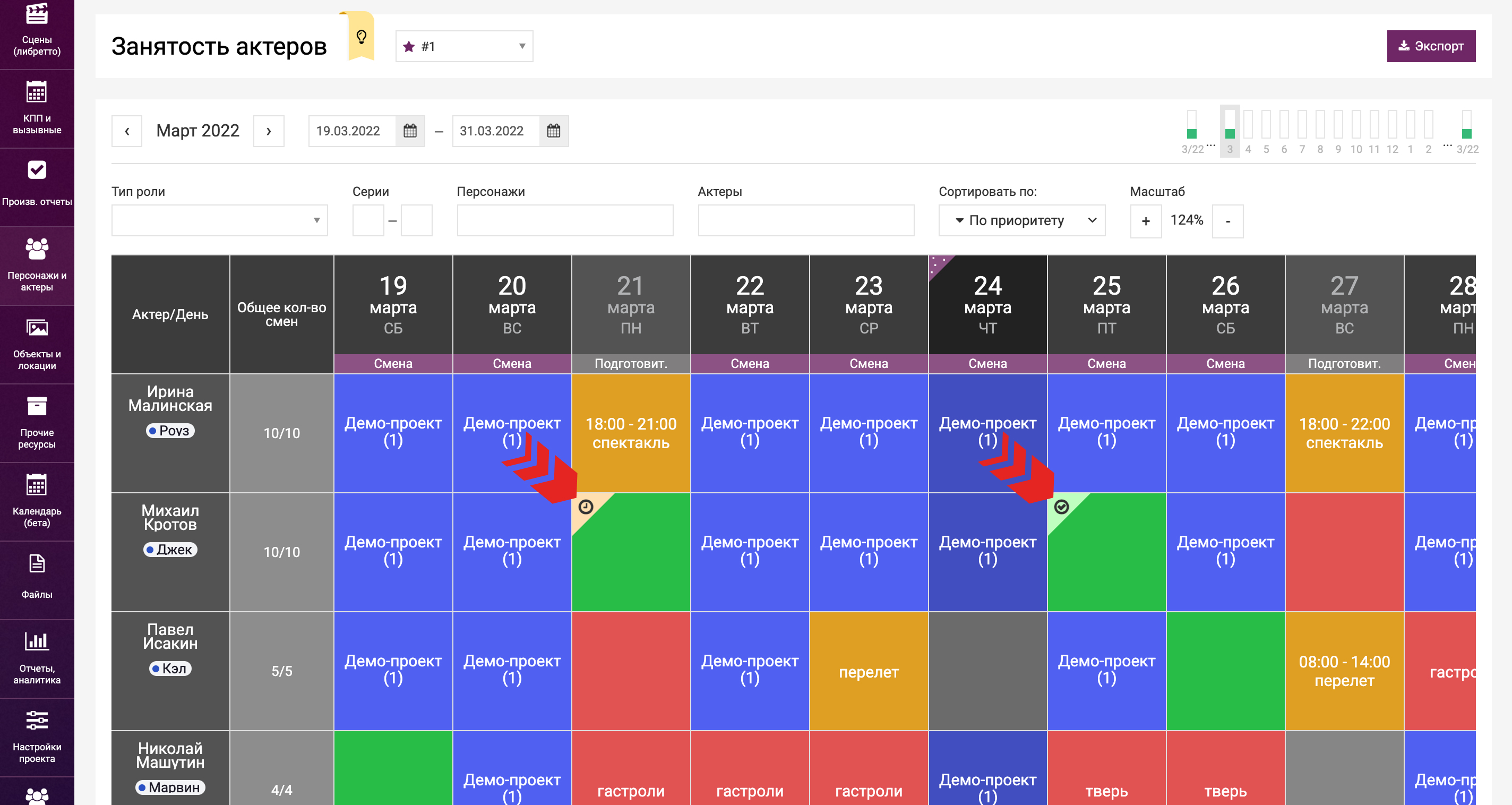Viewport: 1512px width, 805px height.
Task: Click Ирина Малинская 18:00 - 21:00 спектакль cell
Action: pyautogui.click(x=631, y=433)
